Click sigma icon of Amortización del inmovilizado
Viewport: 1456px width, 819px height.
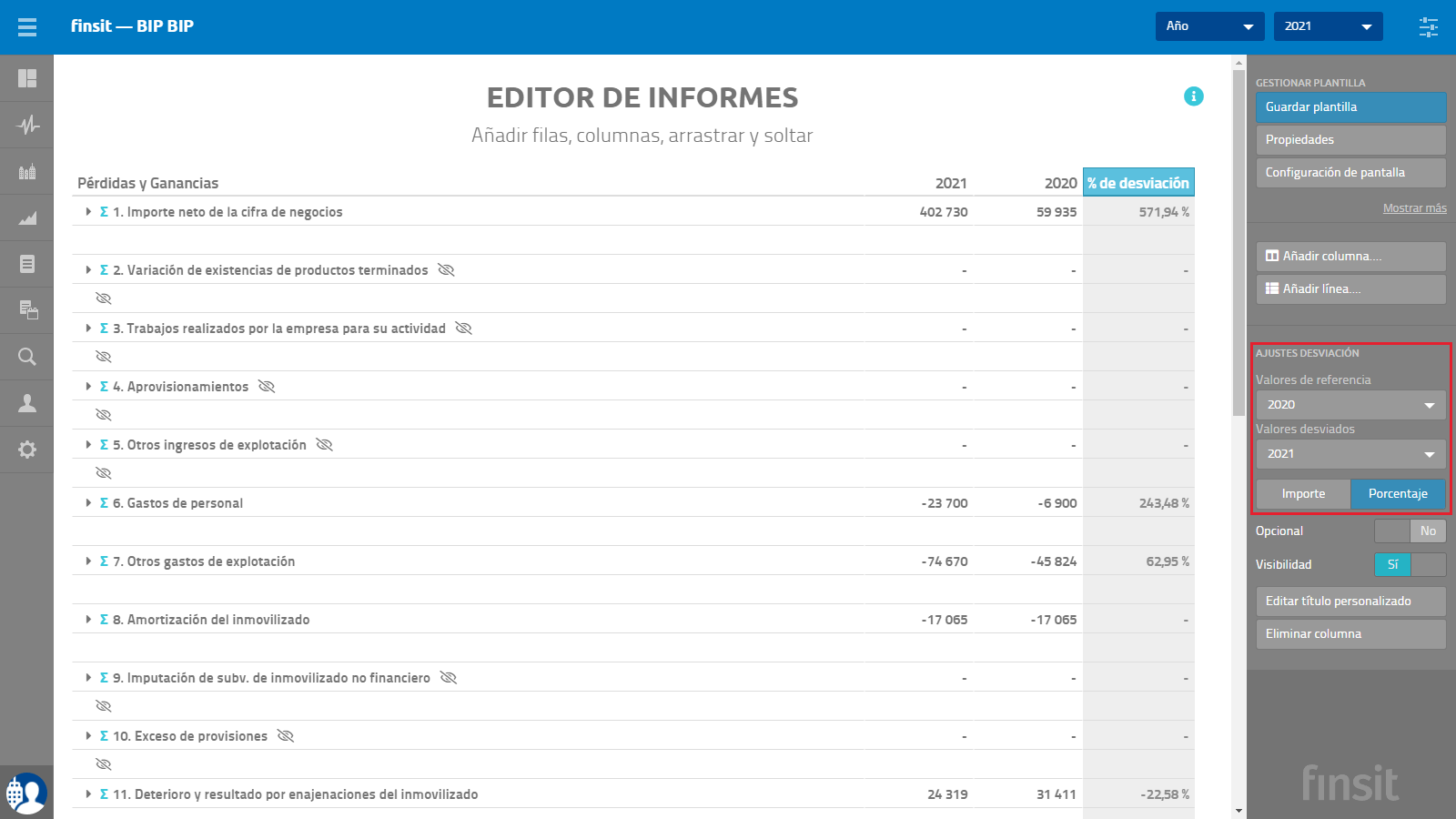(104, 620)
